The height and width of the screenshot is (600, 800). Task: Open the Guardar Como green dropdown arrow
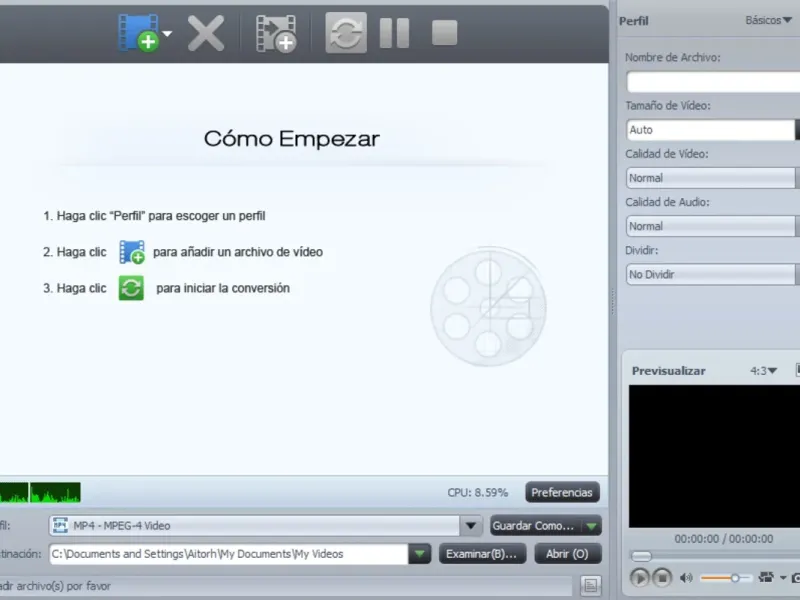coord(592,526)
